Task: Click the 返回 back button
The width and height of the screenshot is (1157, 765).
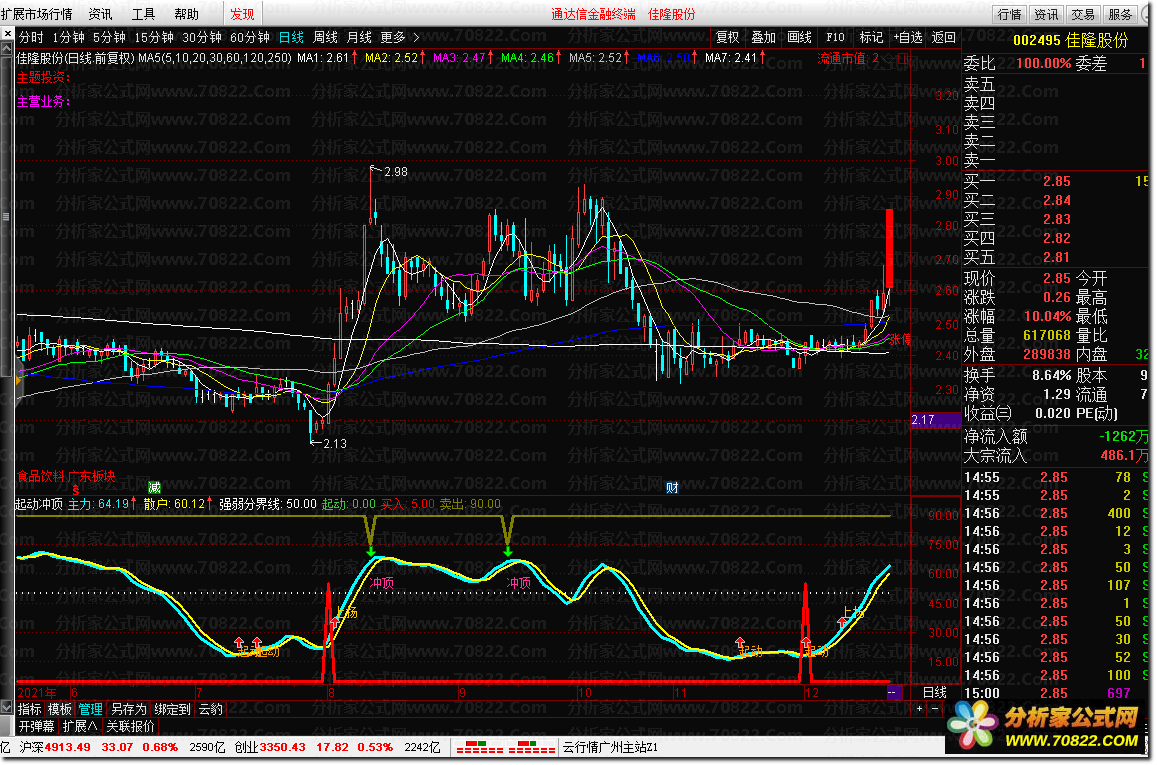Action: tap(944, 37)
